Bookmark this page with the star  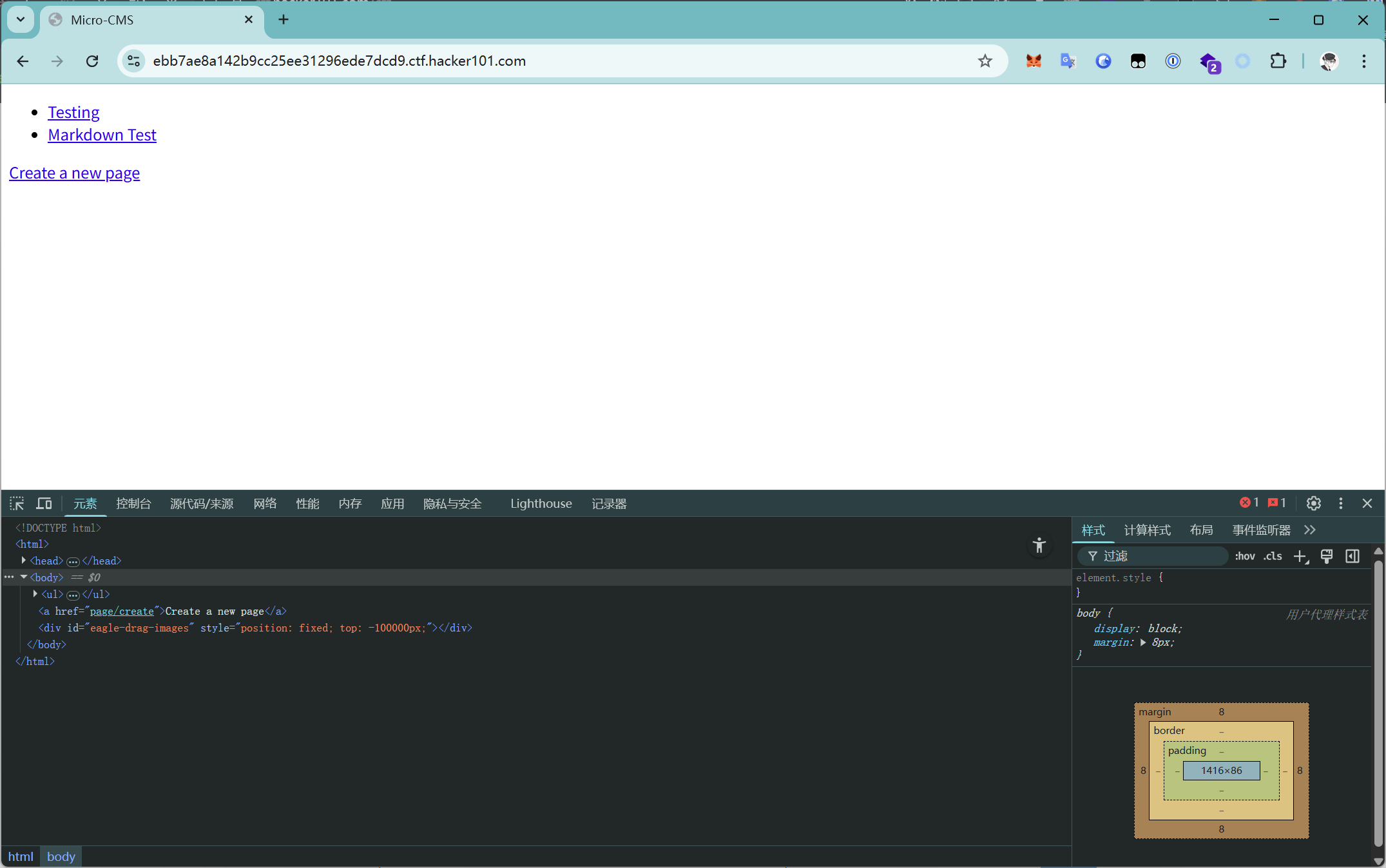[985, 61]
